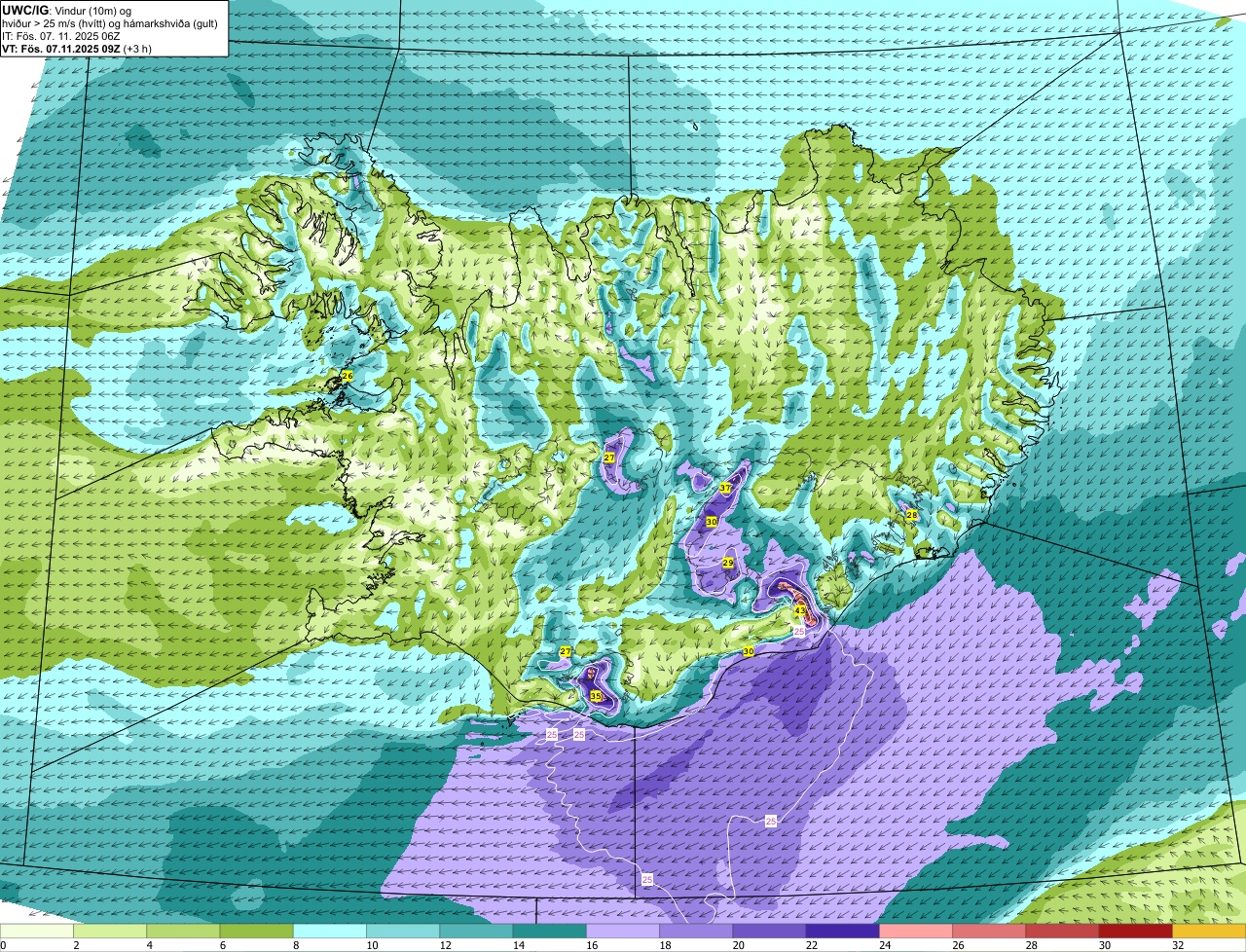Select the yellow 29 peak gust label
The image size is (1246, 952).
[728, 563]
